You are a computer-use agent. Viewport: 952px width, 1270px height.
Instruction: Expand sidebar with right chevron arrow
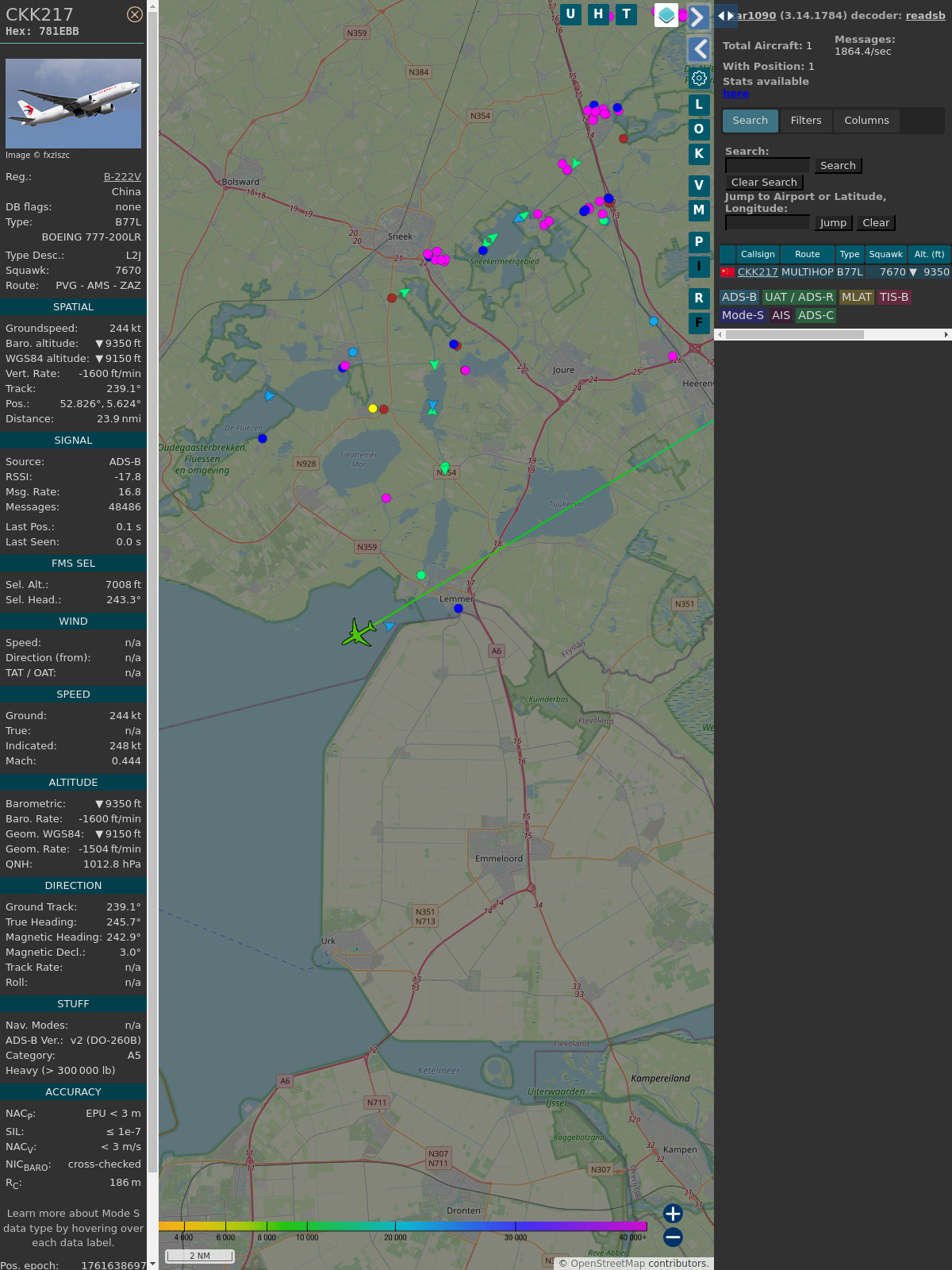(x=698, y=17)
